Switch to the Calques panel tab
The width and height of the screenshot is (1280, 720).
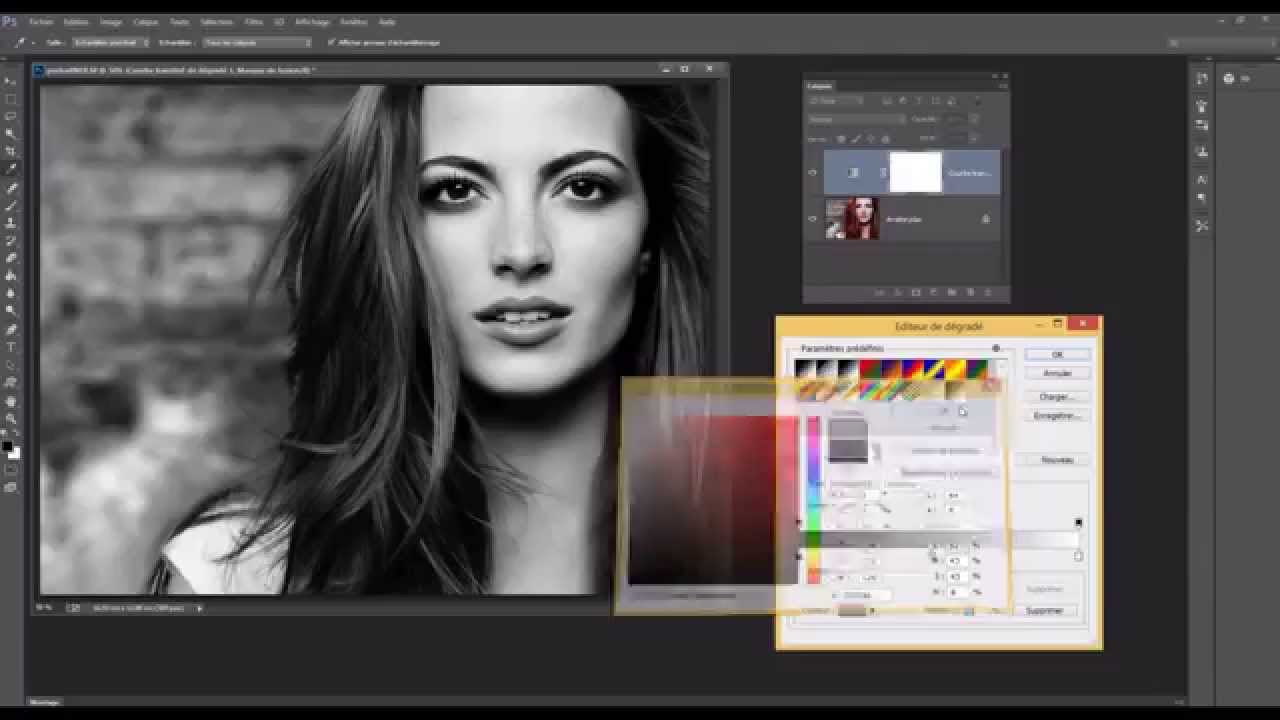[x=819, y=86]
